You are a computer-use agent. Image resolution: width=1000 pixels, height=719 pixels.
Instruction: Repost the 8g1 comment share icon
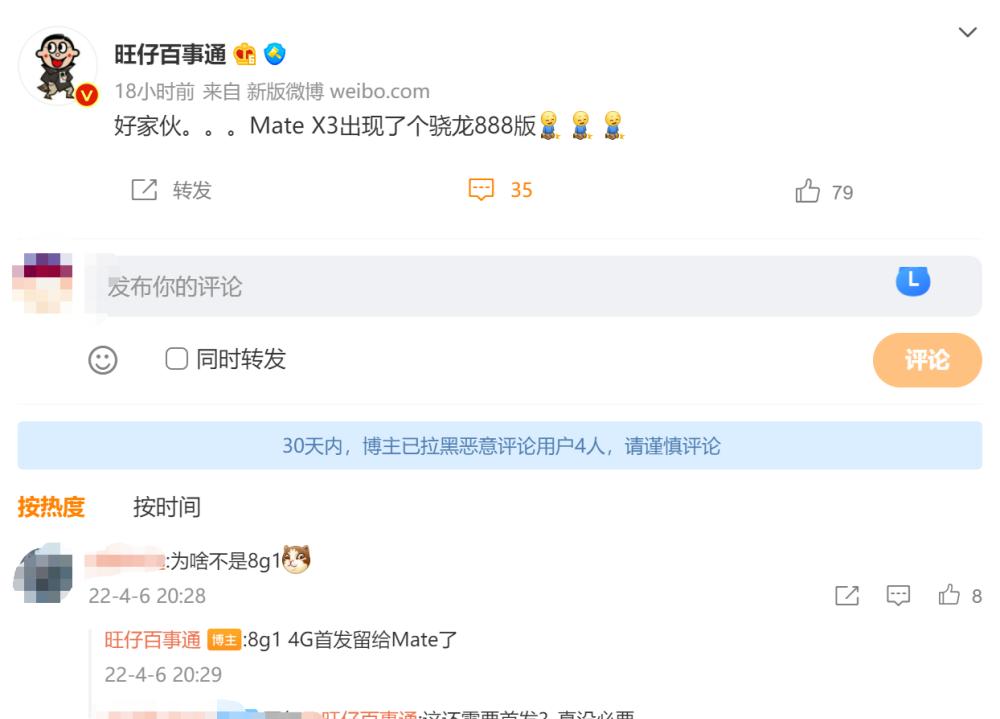[x=847, y=595]
